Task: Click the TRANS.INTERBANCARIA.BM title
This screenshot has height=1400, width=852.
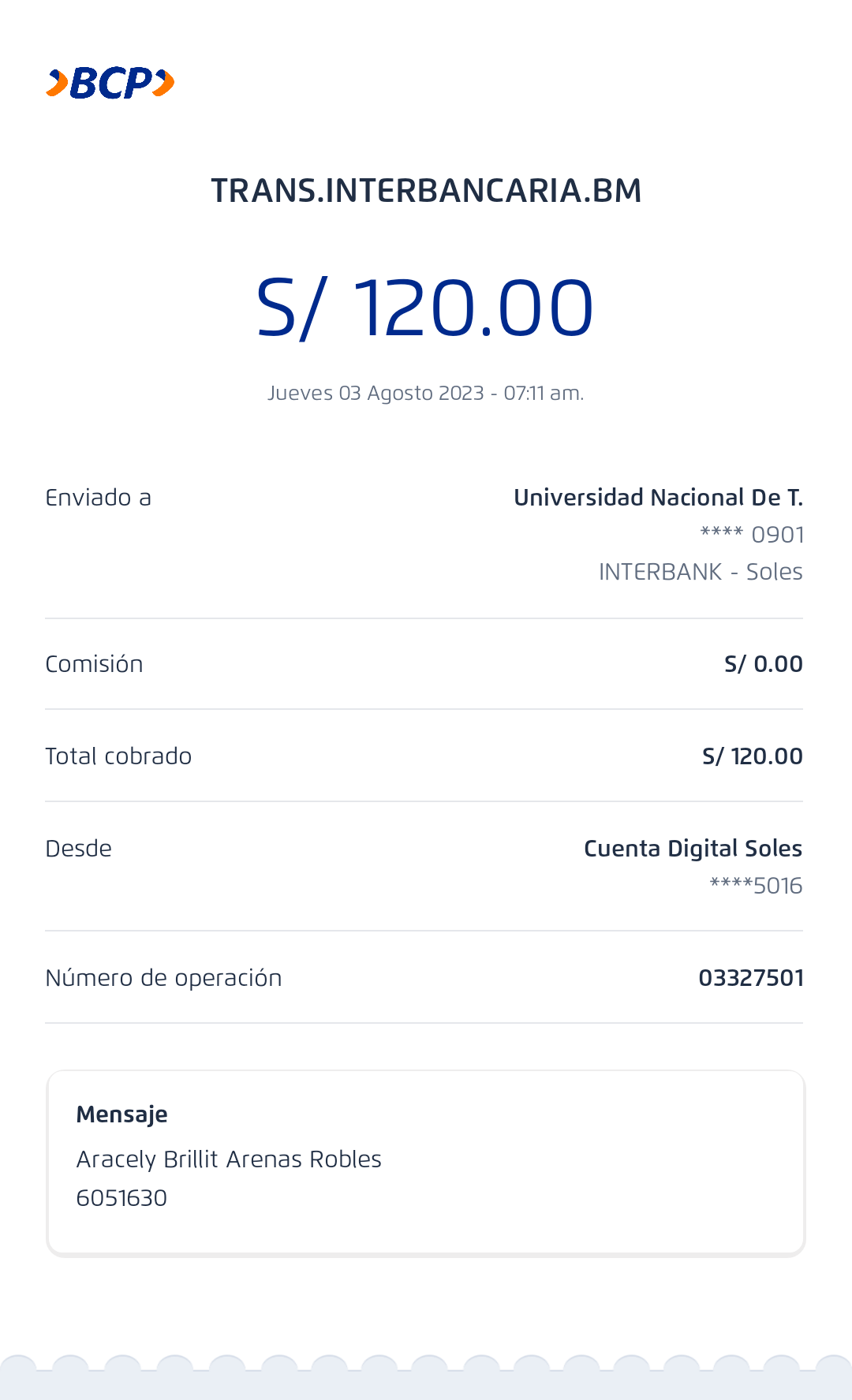Action: [x=426, y=191]
